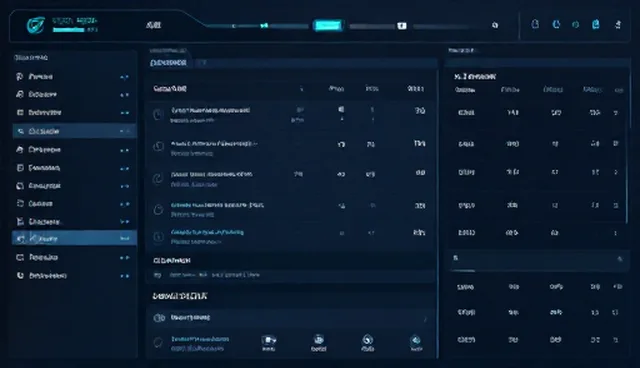Click the cyan circular app logo
Screen dimensions: 640x368
pyautogui.click(x=36, y=25)
